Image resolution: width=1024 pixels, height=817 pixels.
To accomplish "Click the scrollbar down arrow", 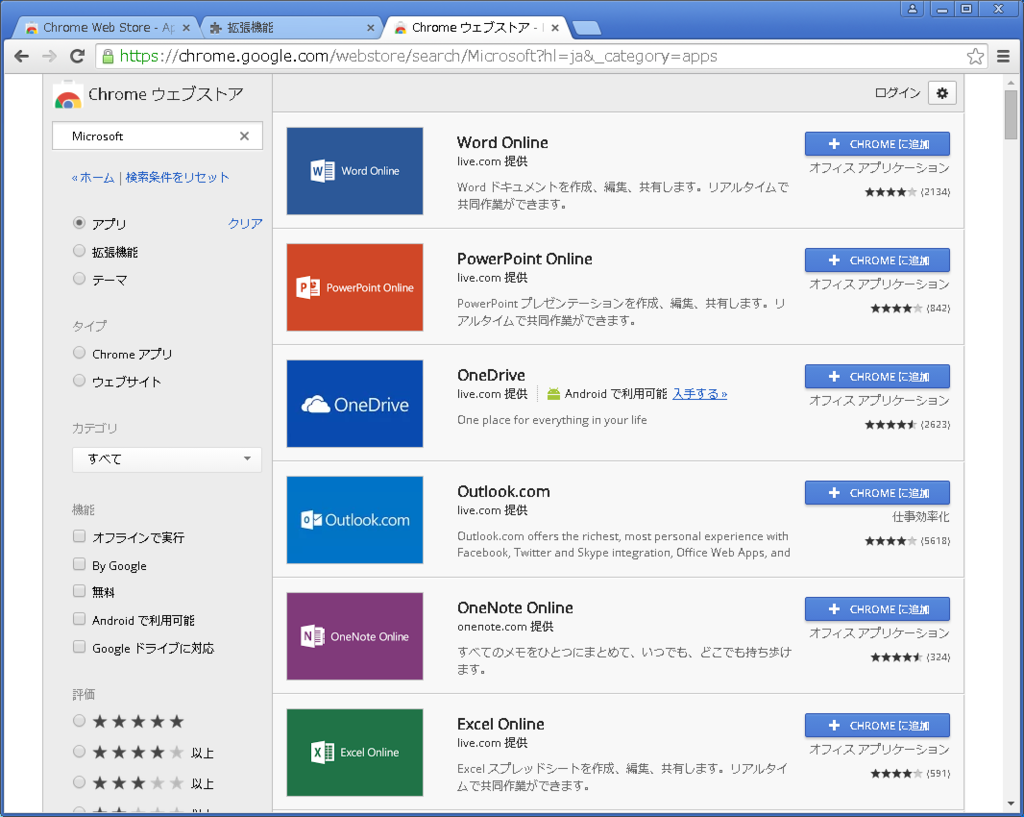I will [x=1011, y=803].
